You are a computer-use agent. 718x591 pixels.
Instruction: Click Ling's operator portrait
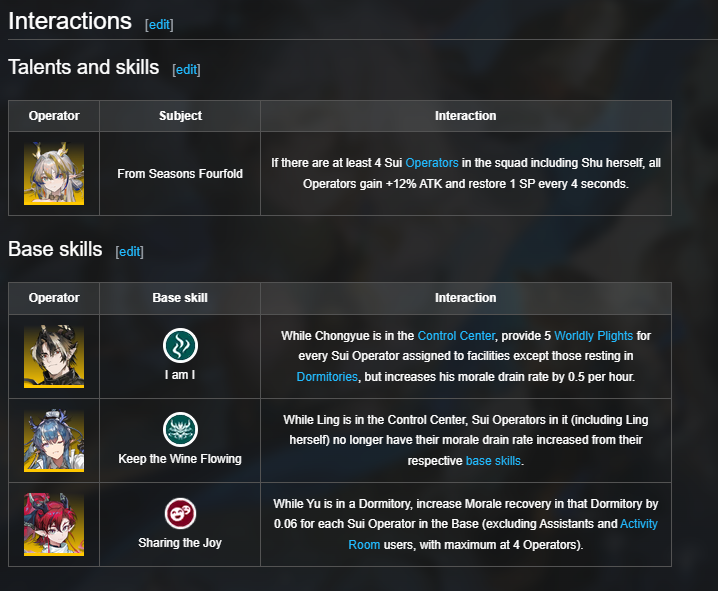tap(54, 440)
